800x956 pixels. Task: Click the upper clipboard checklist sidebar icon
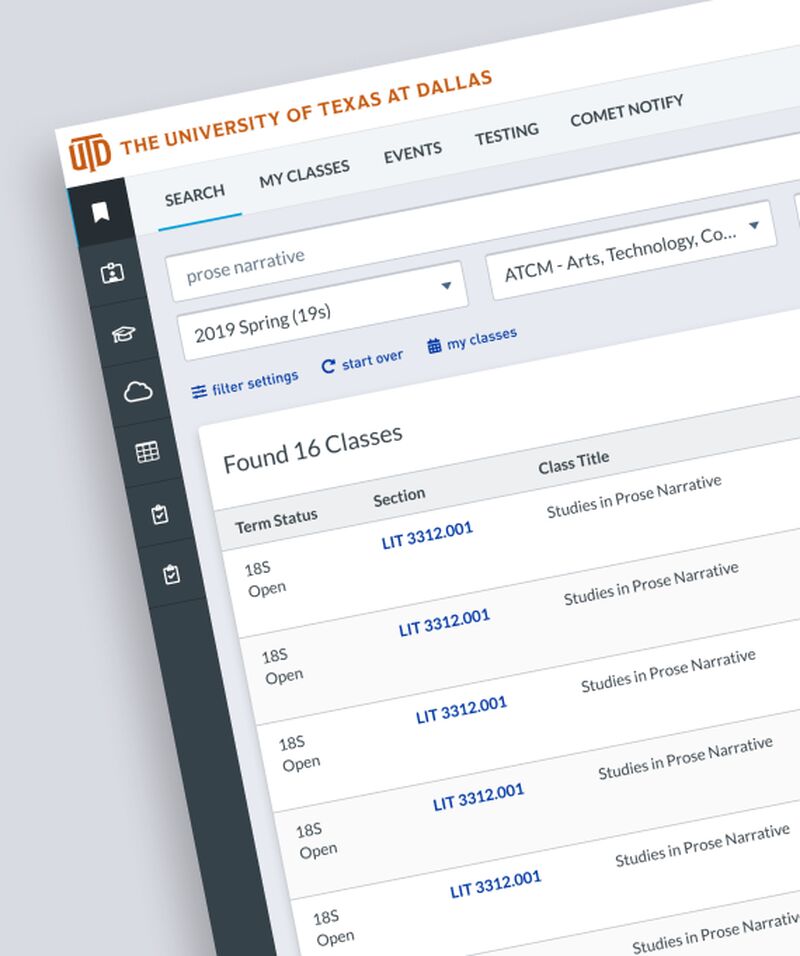[160, 514]
